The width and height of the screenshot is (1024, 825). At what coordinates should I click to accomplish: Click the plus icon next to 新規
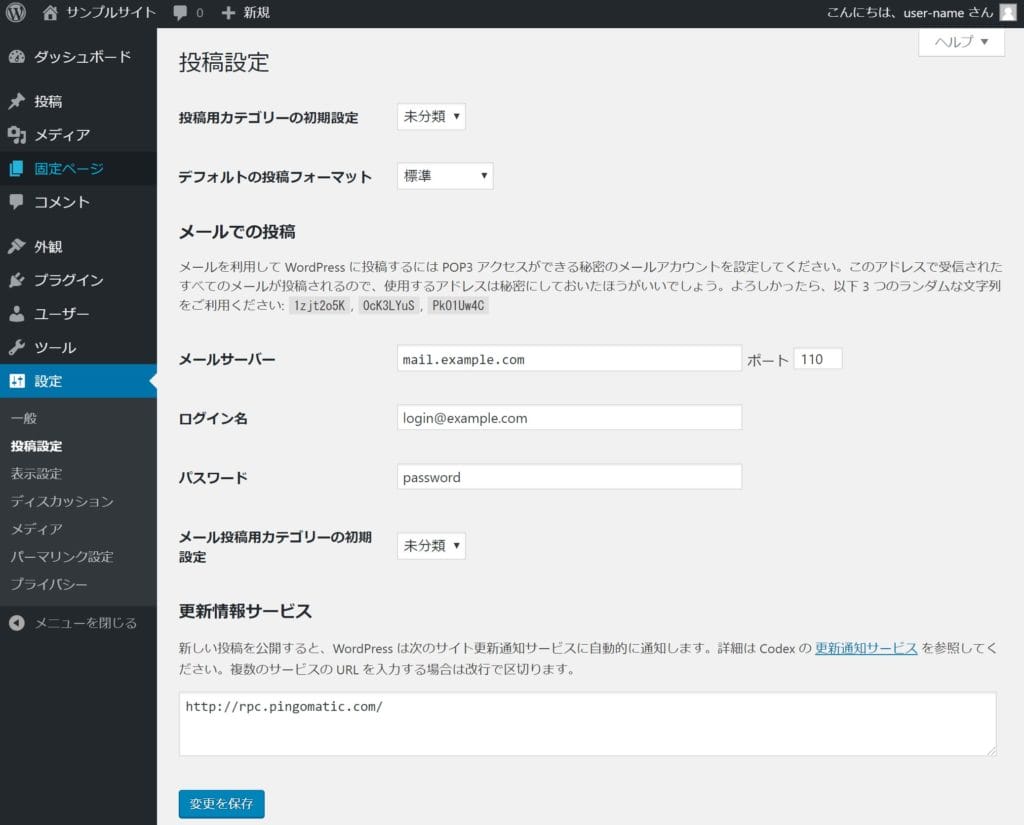point(228,13)
